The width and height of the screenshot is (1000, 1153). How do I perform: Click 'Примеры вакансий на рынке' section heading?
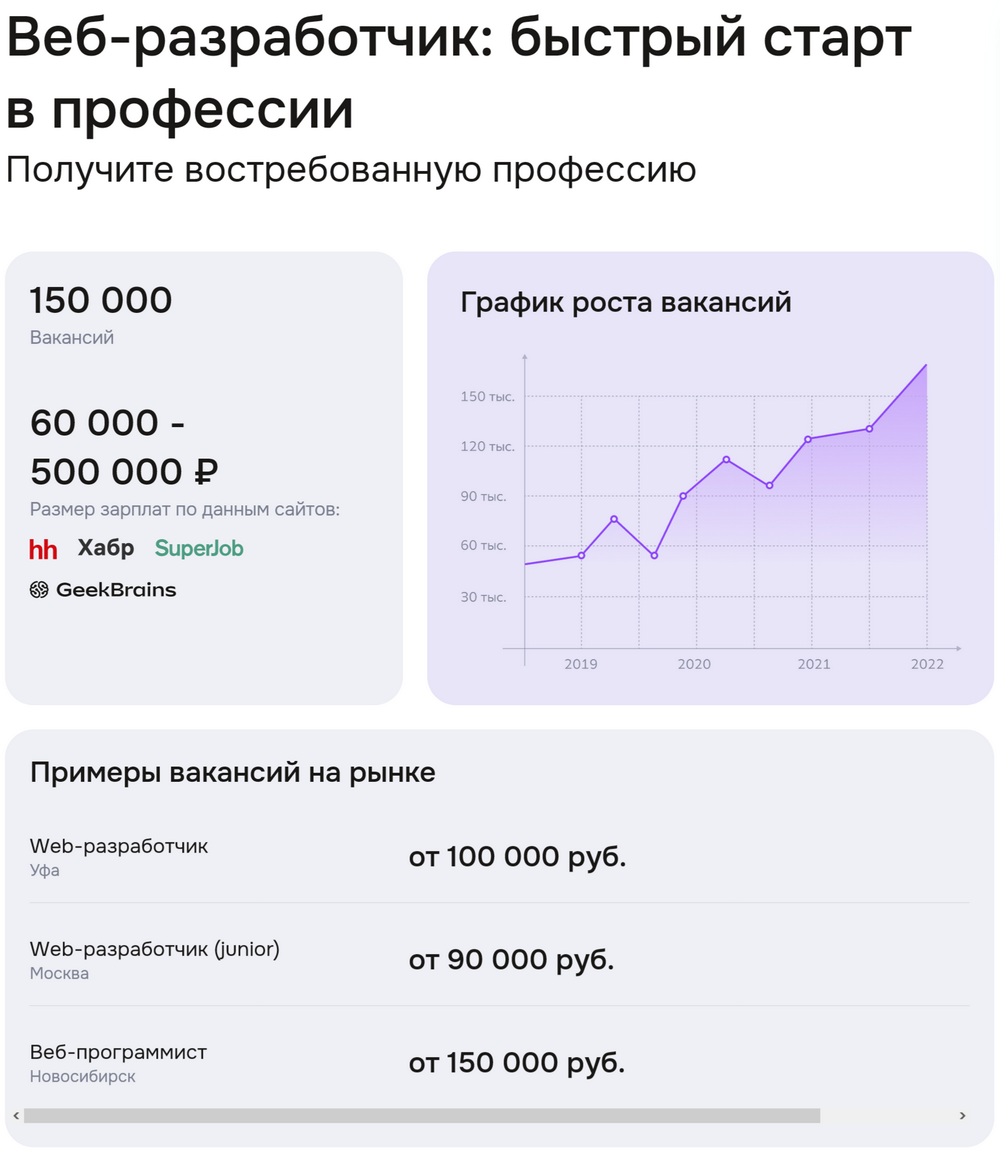click(x=232, y=773)
